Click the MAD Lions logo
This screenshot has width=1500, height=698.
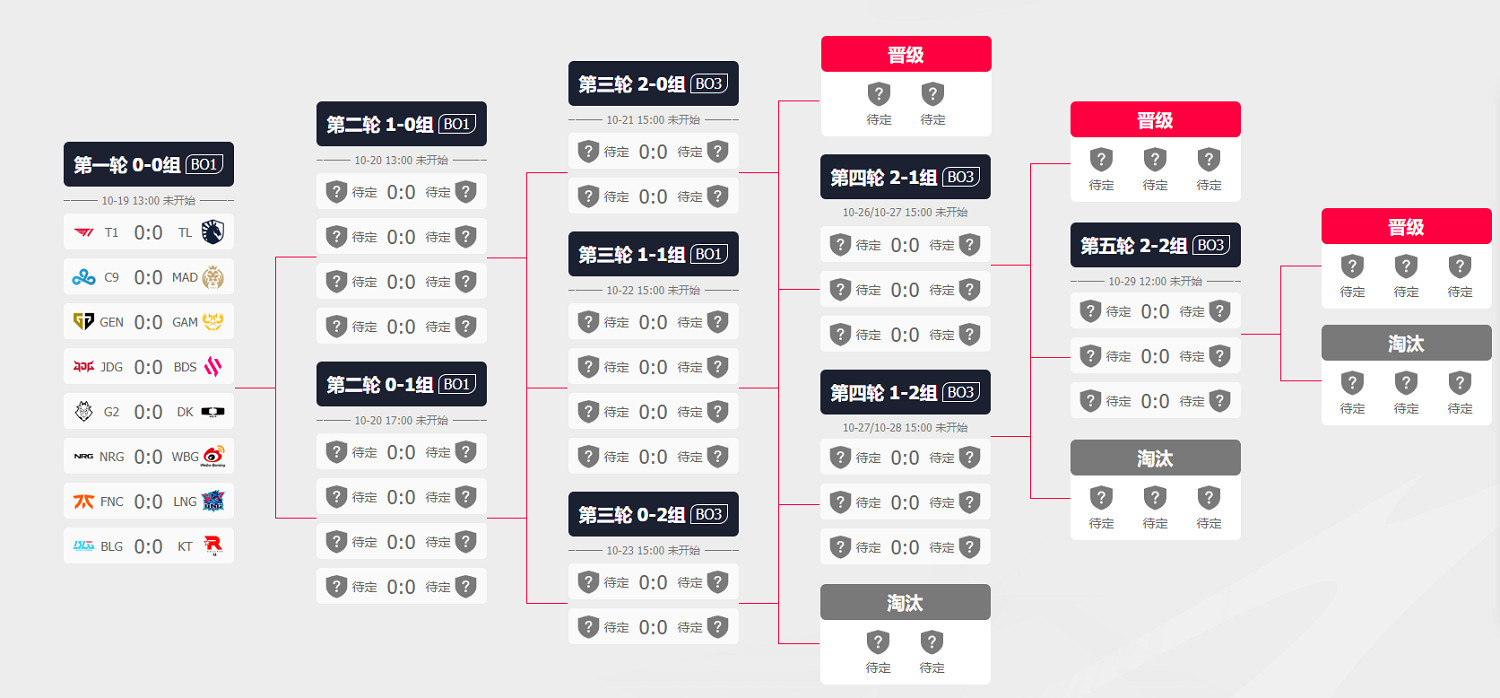point(214,277)
